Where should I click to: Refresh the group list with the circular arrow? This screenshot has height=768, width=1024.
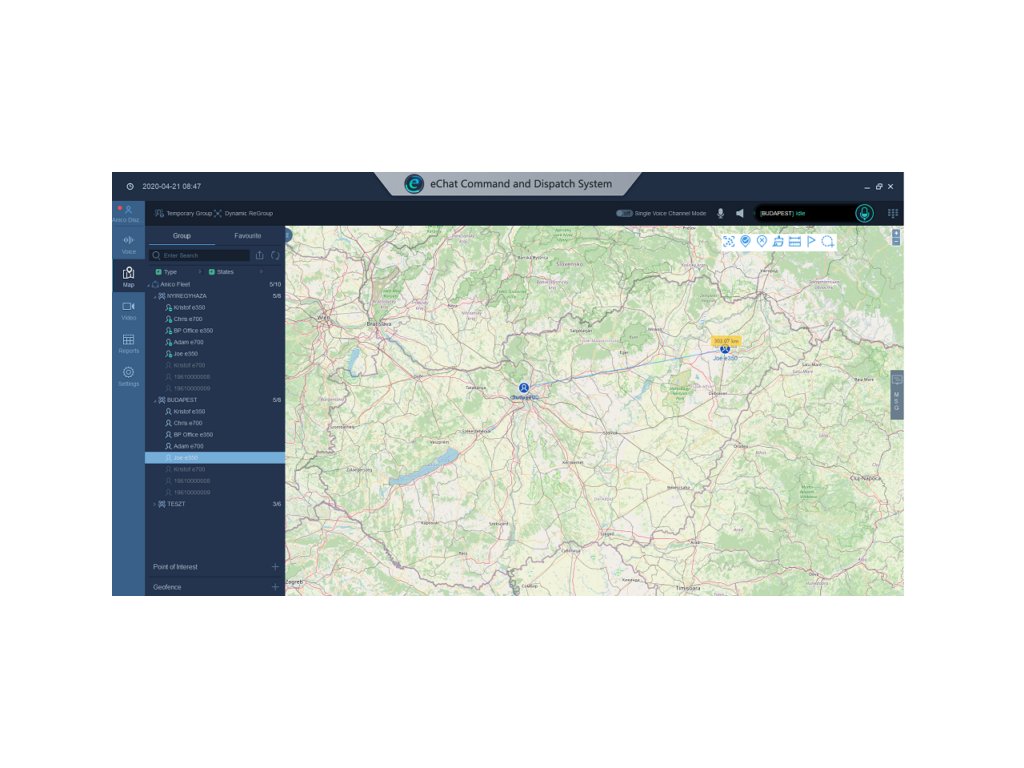275,255
